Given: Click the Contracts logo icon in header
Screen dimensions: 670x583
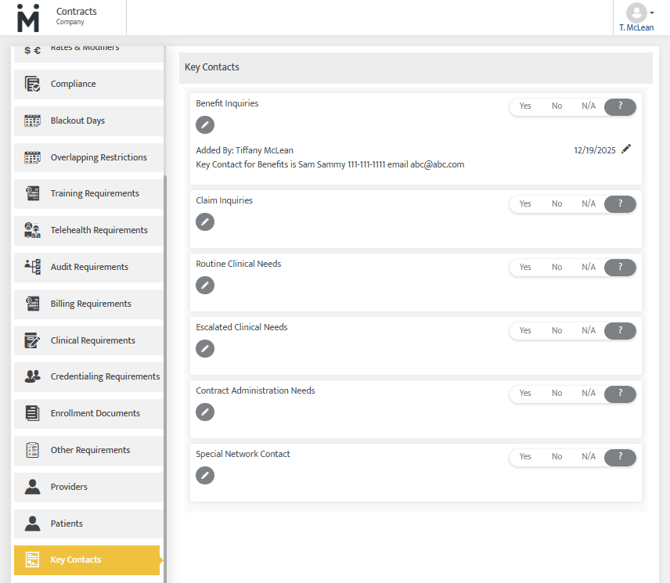Looking at the screenshot, I should point(28,18).
